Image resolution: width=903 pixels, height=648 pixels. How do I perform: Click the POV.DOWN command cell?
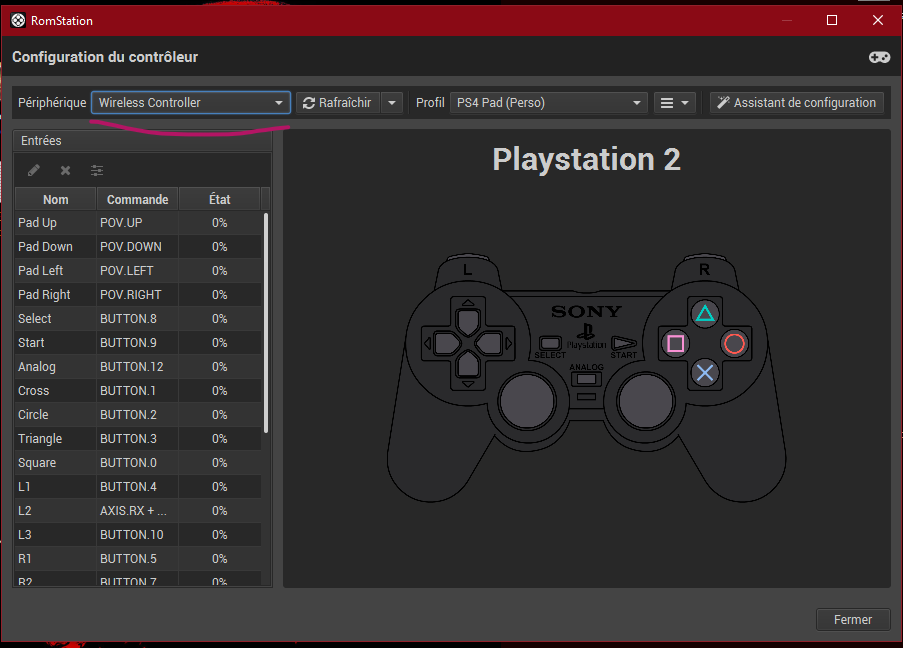[x=137, y=247]
